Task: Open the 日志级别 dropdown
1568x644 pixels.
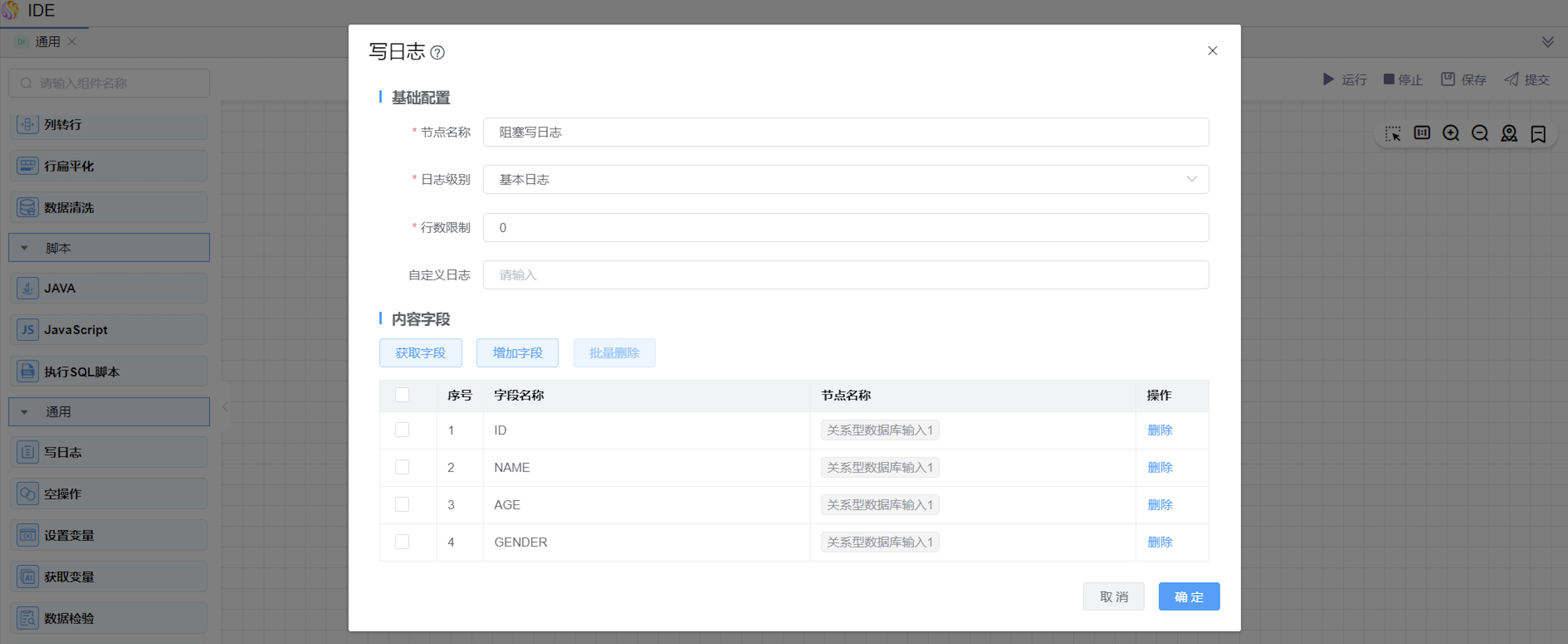Action: point(845,180)
